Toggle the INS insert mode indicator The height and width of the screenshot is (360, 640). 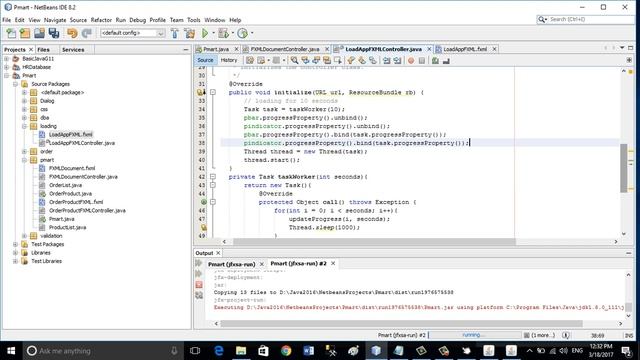click(629, 336)
